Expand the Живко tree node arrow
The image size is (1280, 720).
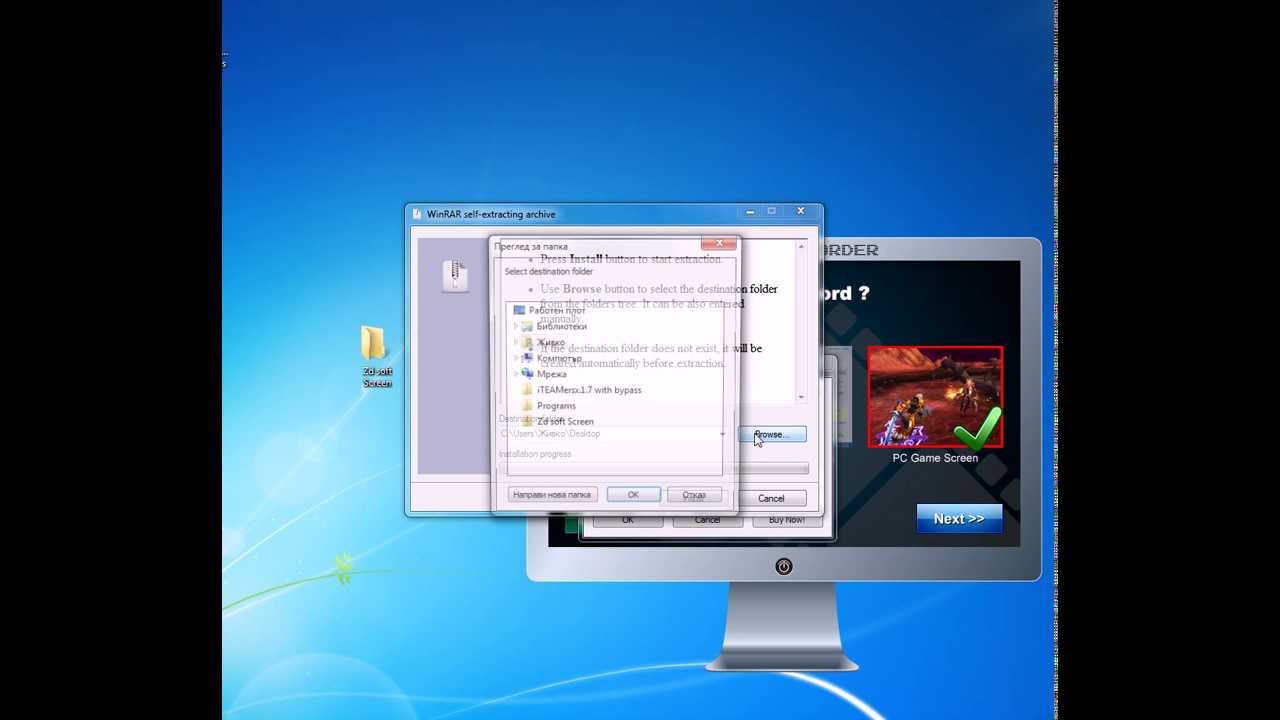pyautogui.click(x=516, y=342)
